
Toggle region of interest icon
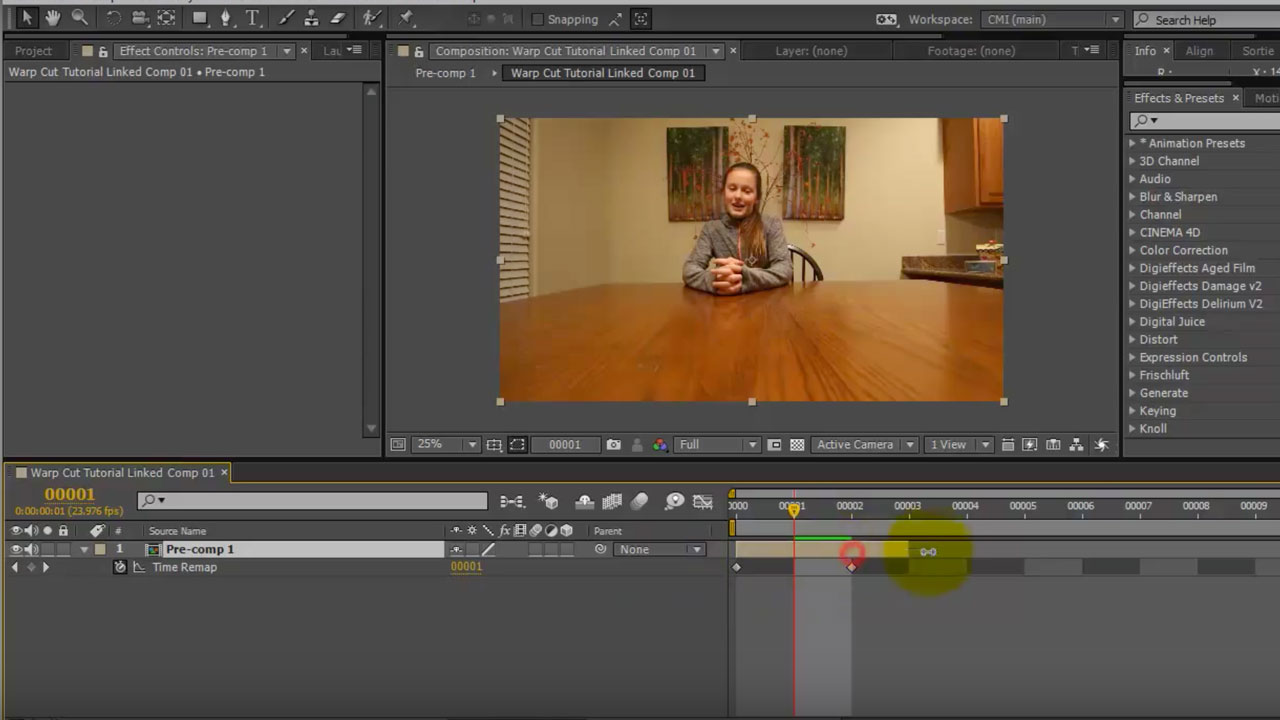[x=774, y=445]
